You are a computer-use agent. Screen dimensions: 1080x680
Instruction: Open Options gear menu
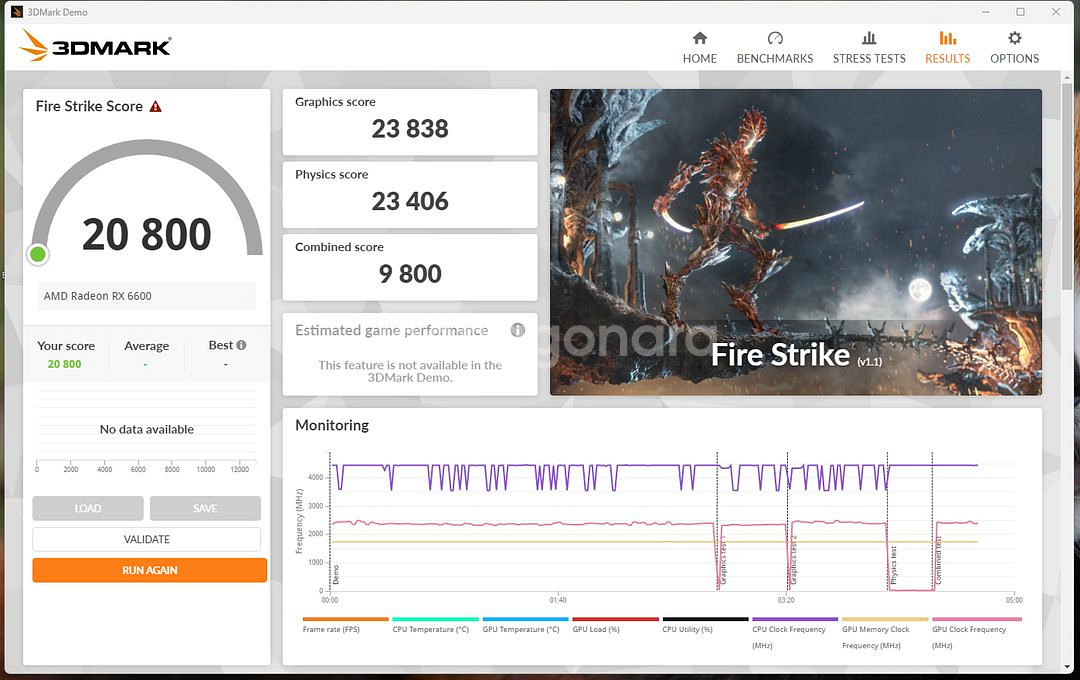(x=1014, y=39)
